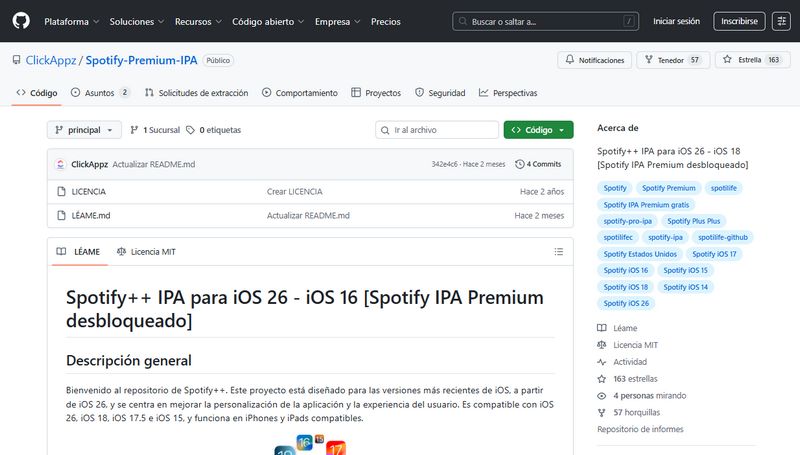Click the Spotify iOS 16 tag
Viewport: 800px width, 455px height.
coord(626,270)
